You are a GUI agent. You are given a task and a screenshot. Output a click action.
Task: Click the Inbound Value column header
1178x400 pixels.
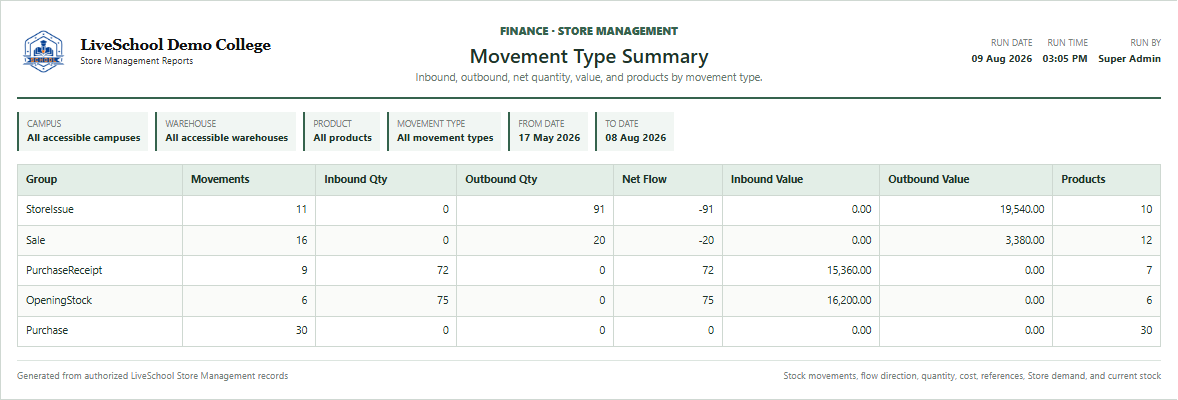[801, 180]
